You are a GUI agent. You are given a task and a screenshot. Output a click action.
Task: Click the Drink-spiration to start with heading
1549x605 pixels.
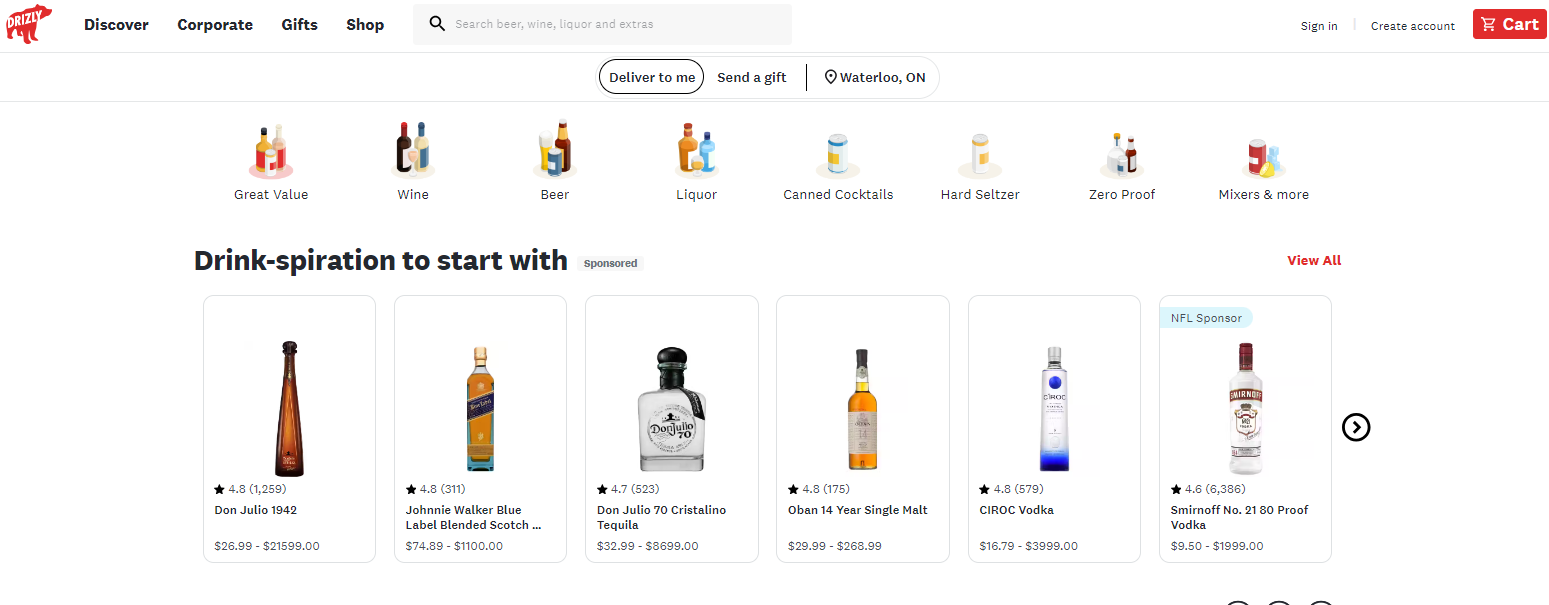[x=381, y=261]
